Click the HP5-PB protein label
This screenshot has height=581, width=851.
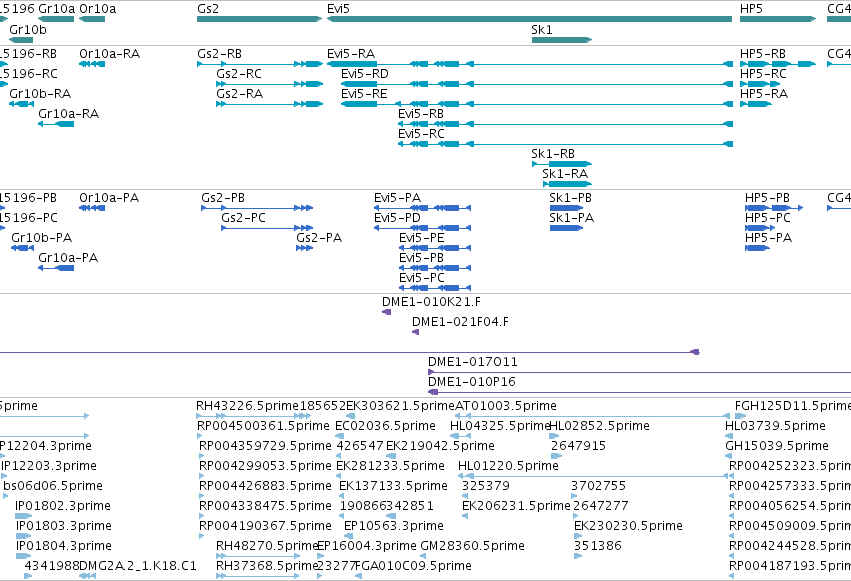(767, 198)
